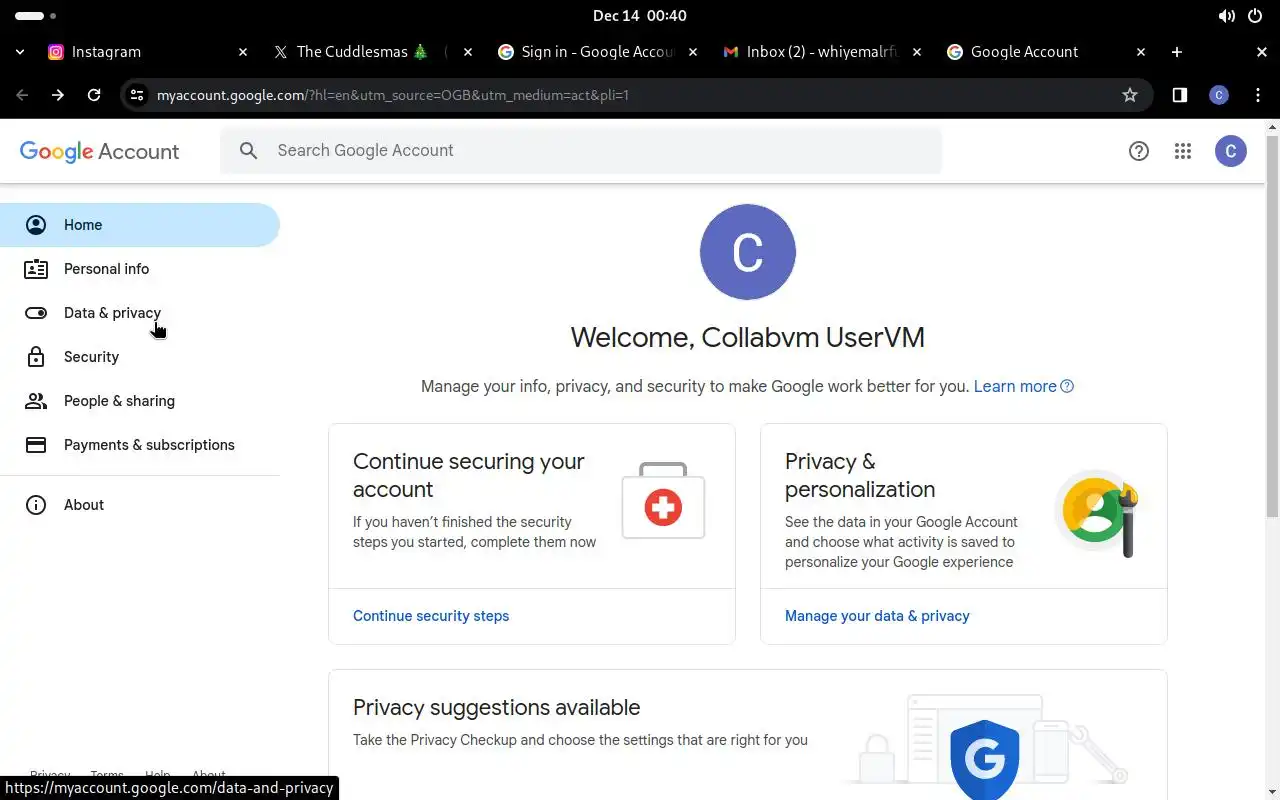Image resolution: width=1280 pixels, height=800 pixels.
Task: Click the Search Google Account field
Action: (x=581, y=150)
